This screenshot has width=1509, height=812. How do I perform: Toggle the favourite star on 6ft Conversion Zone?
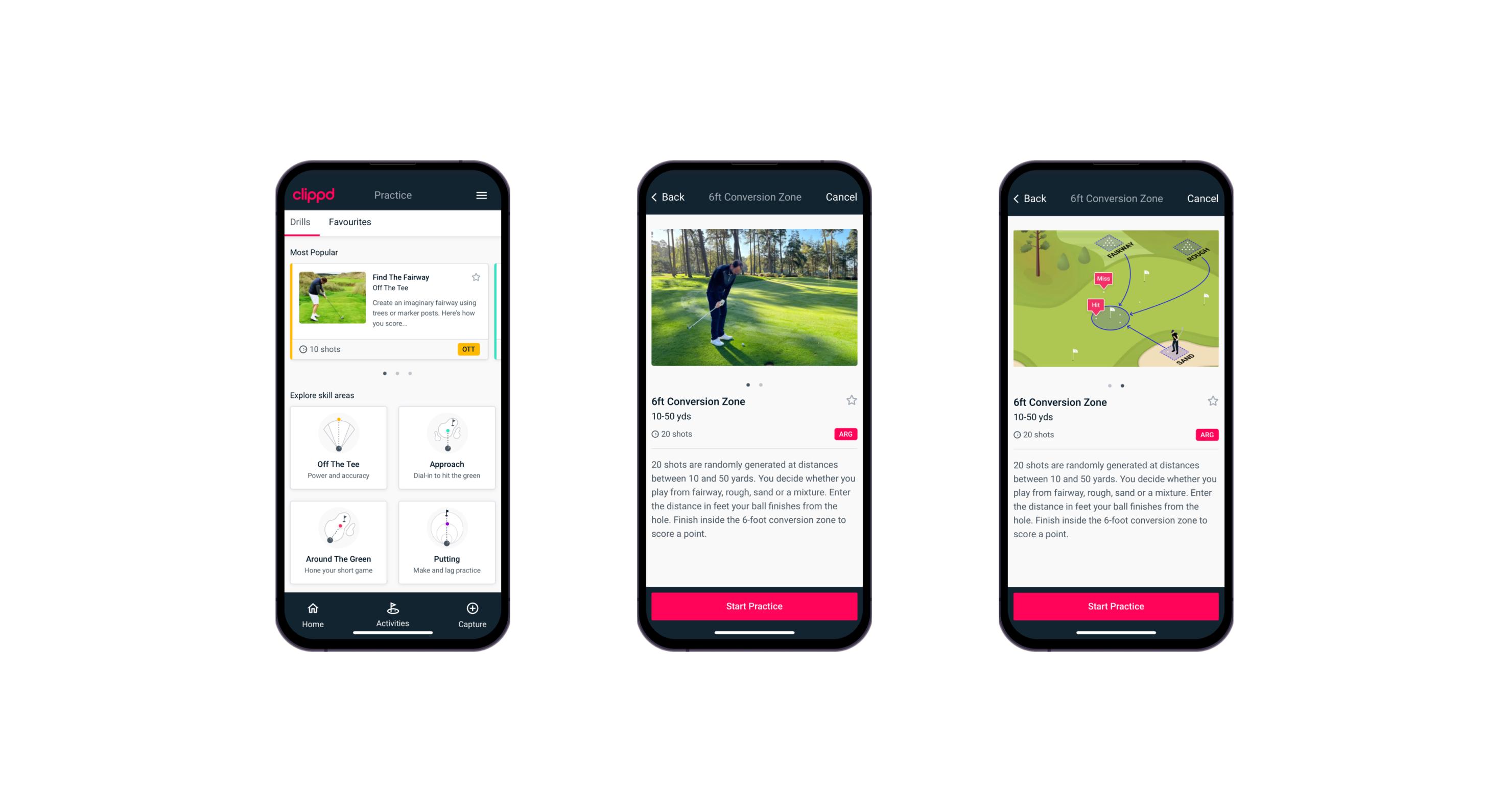(850, 403)
